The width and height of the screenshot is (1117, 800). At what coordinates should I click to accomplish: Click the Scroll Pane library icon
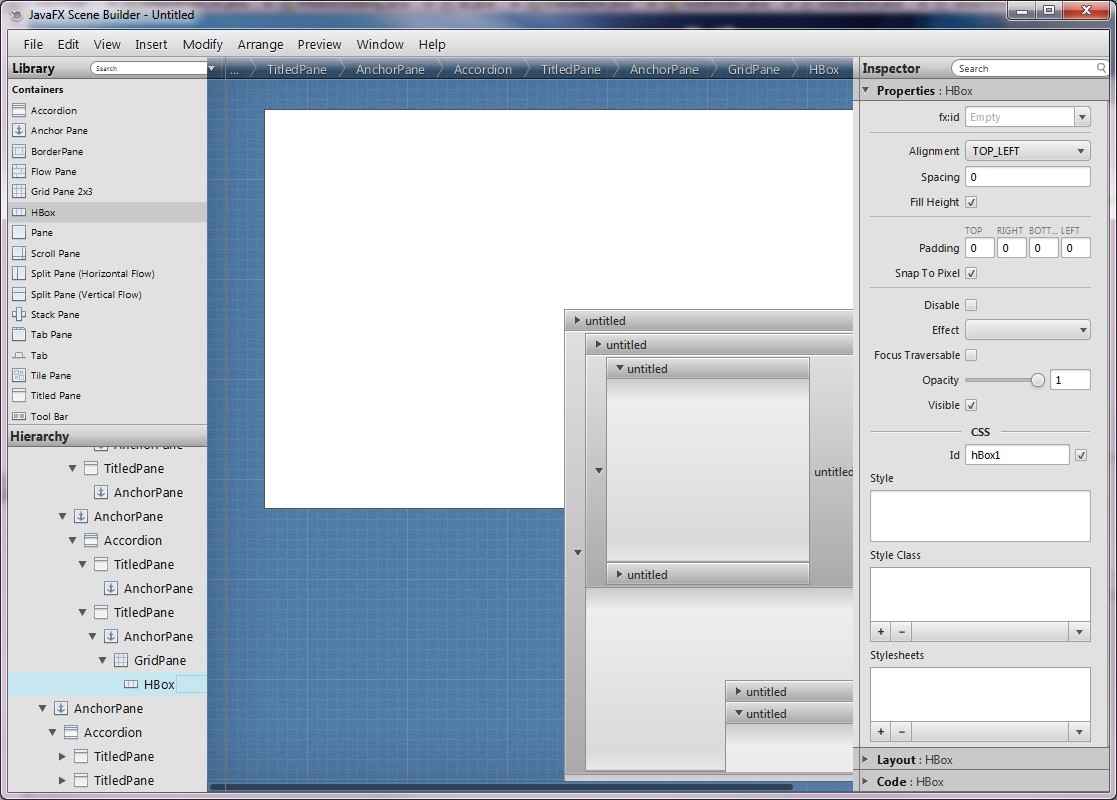click(x=19, y=254)
